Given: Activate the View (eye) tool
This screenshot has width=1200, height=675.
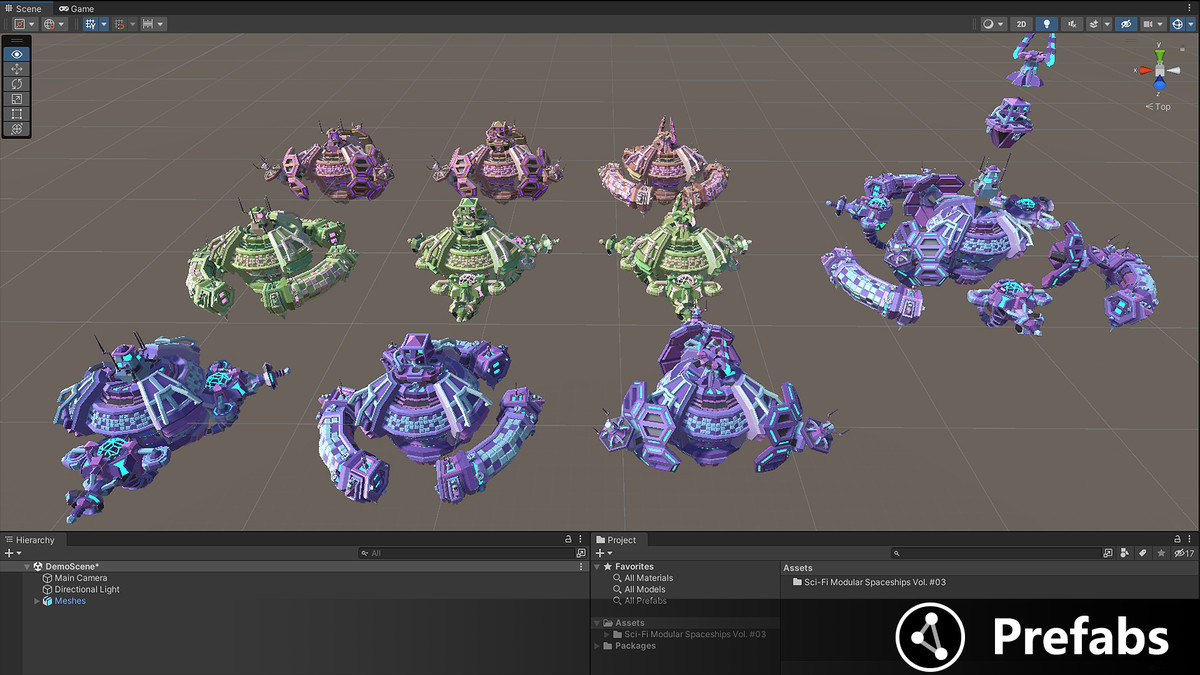Looking at the screenshot, I should 17,54.
